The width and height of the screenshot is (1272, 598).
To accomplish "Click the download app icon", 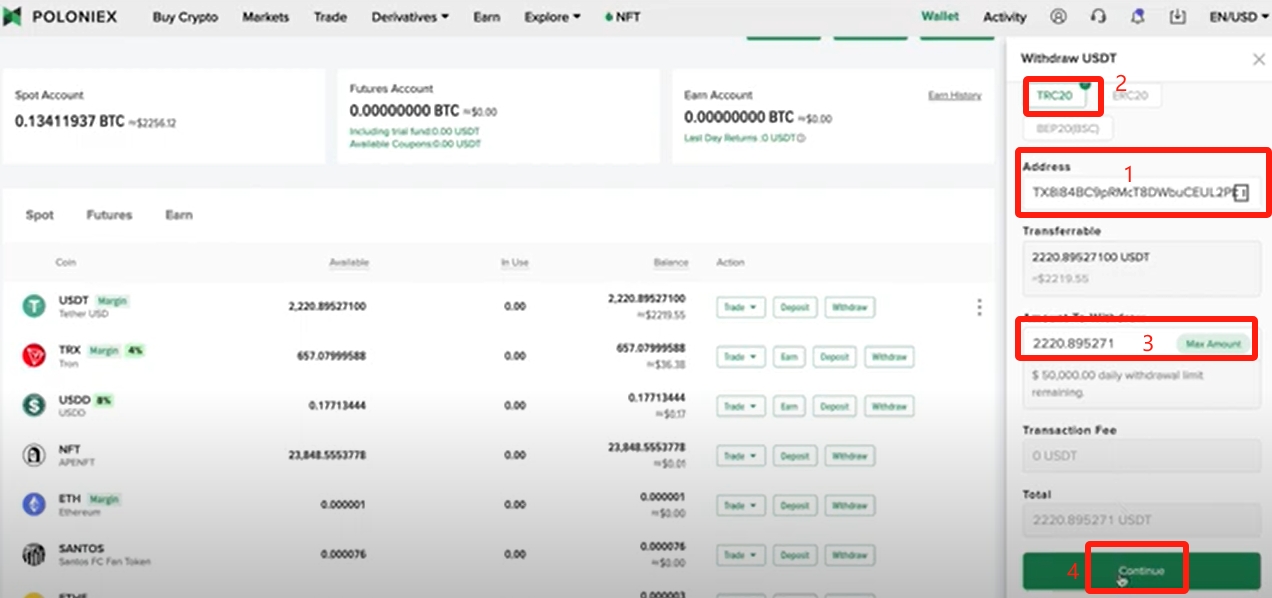I will 1177,17.
